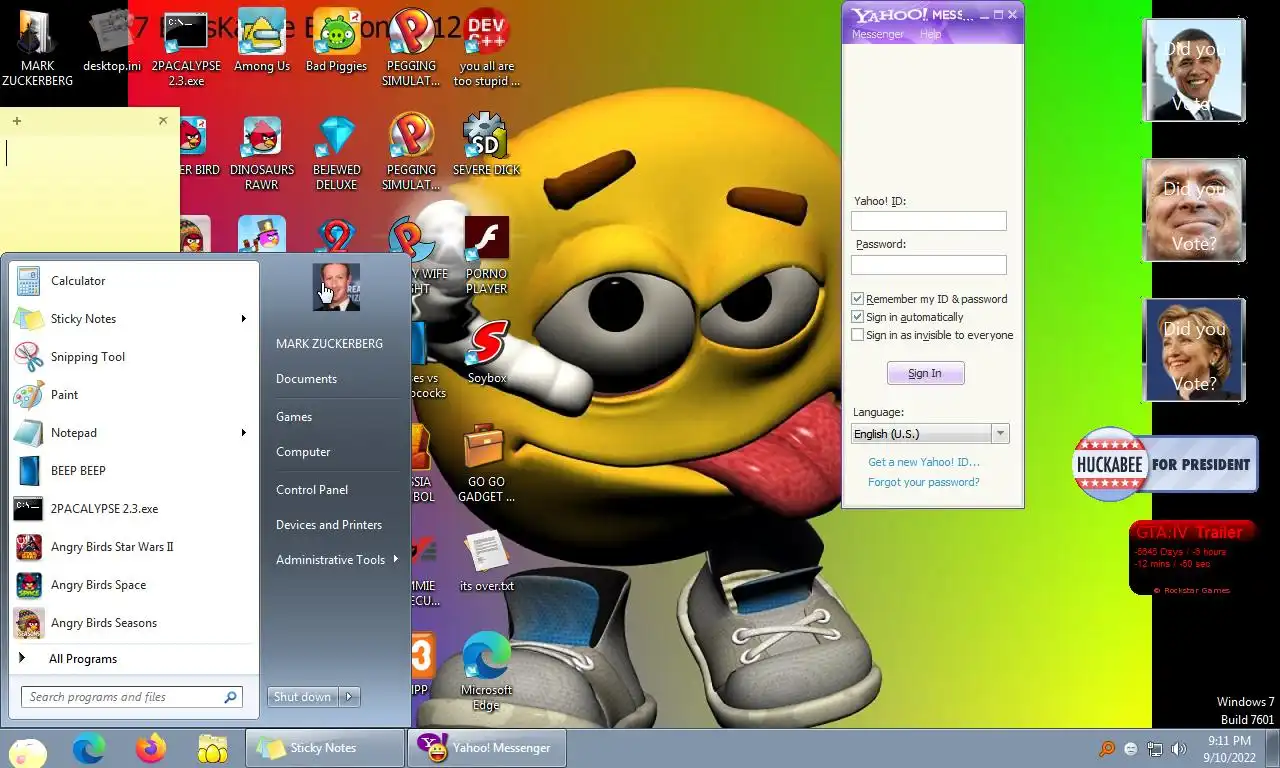The width and height of the screenshot is (1280, 768).
Task: Switch to Sticky Notes taskbar button
Action: 324,748
